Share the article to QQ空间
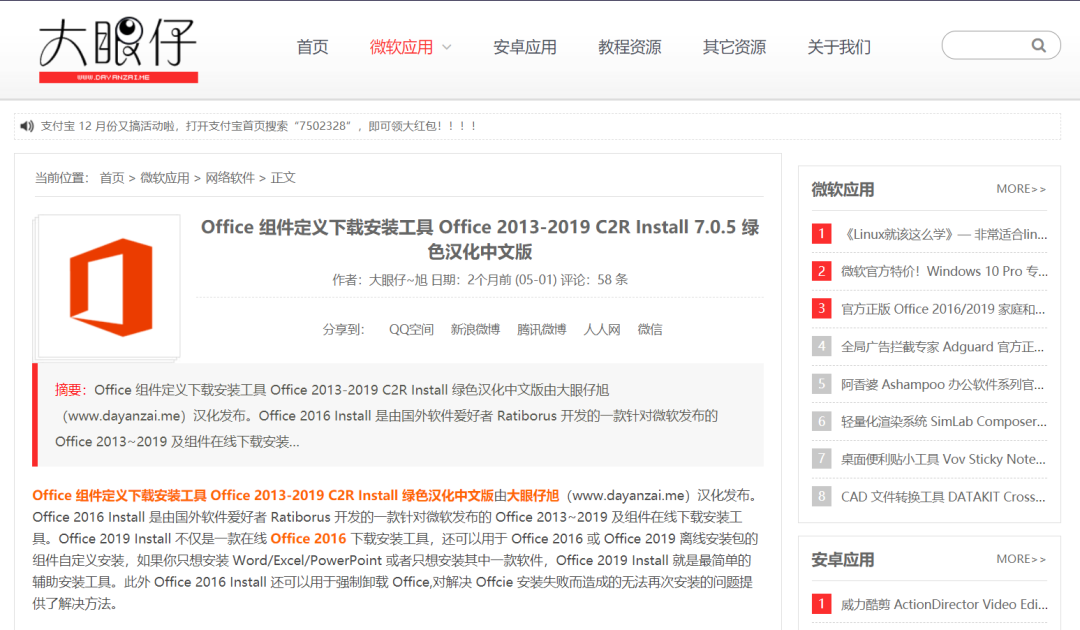The width and height of the screenshot is (1080, 630). point(411,329)
